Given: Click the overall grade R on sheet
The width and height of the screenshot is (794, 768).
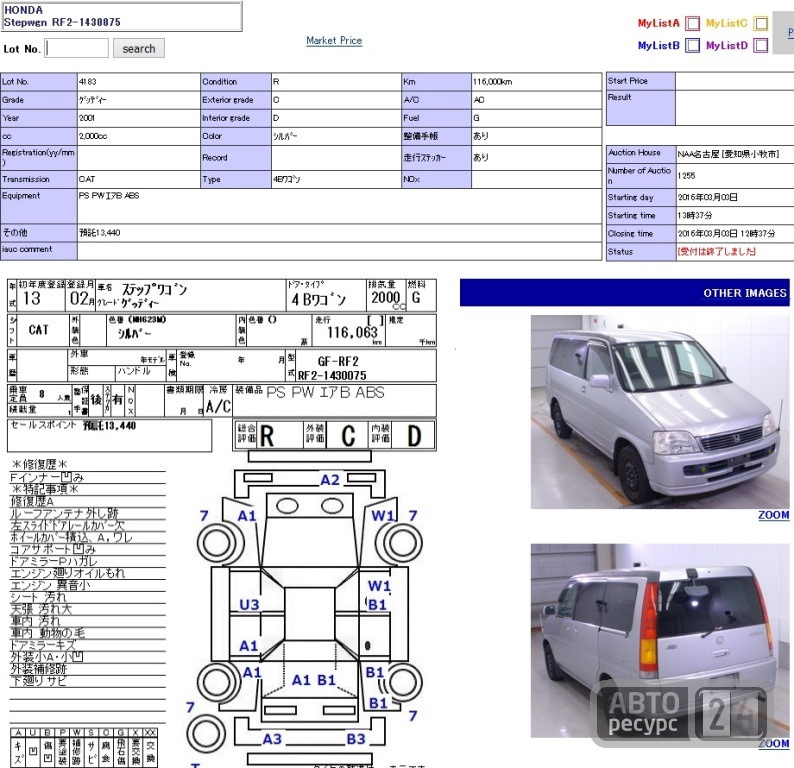Looking at the screenshot, I should click(267, 436).
